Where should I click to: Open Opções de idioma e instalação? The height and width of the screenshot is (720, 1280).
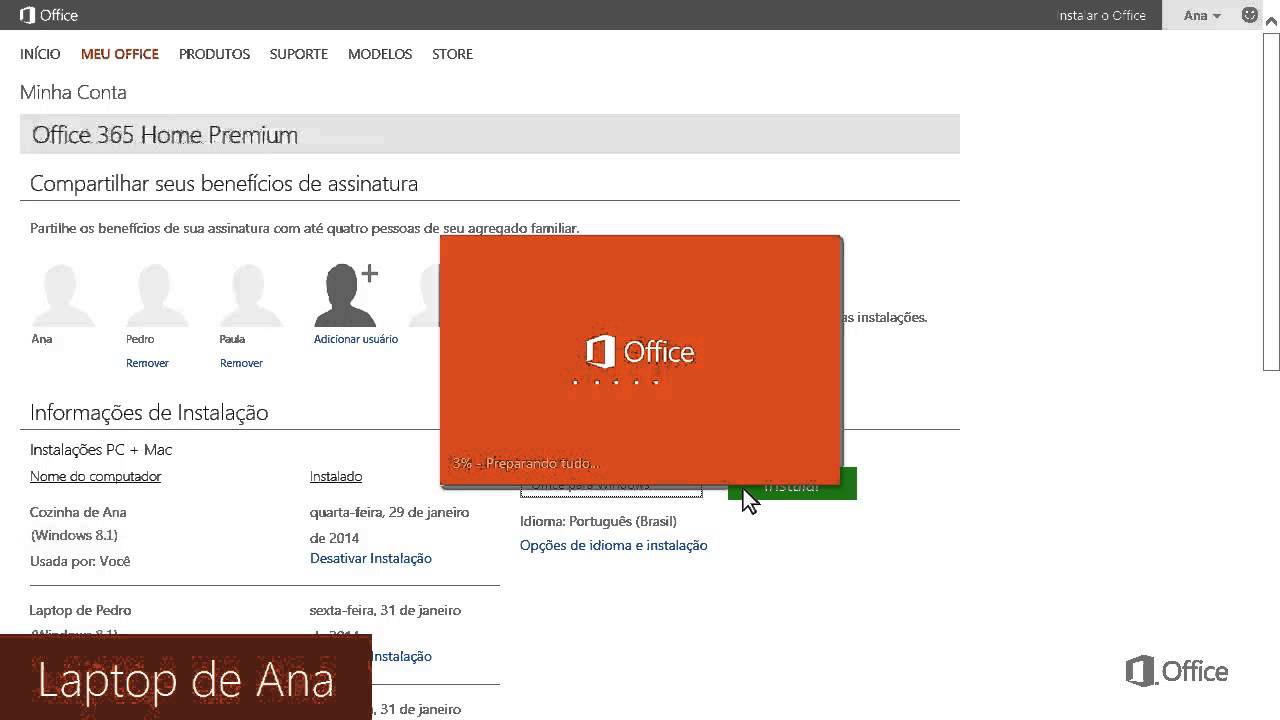[613, 545]
